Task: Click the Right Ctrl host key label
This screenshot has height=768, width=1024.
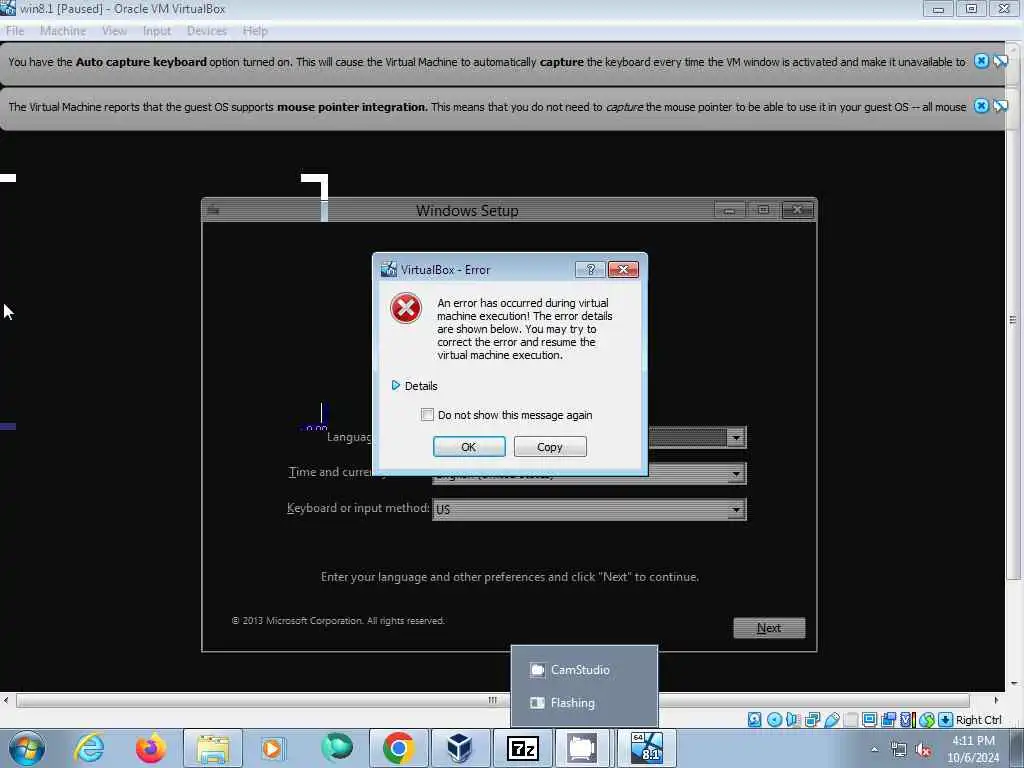Action: (x=978, y=720)
